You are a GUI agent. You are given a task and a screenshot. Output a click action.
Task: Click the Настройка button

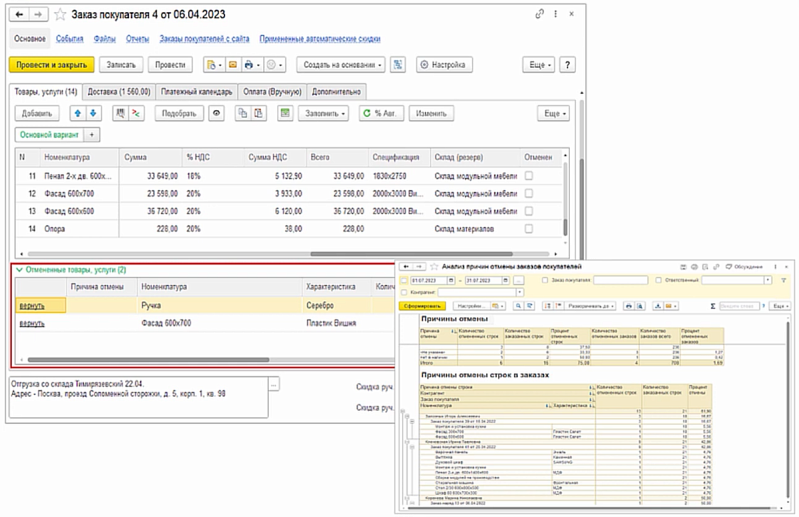coord(444,65)
